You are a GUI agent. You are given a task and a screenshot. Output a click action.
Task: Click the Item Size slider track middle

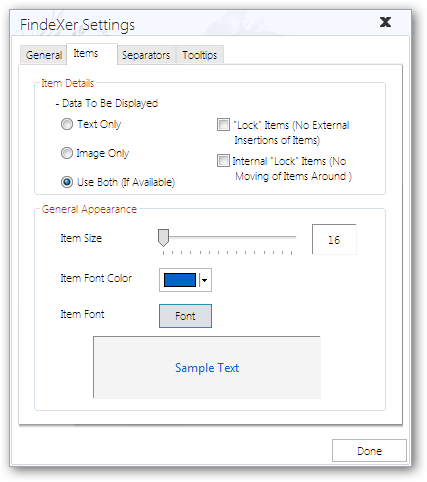pos(227,237)
